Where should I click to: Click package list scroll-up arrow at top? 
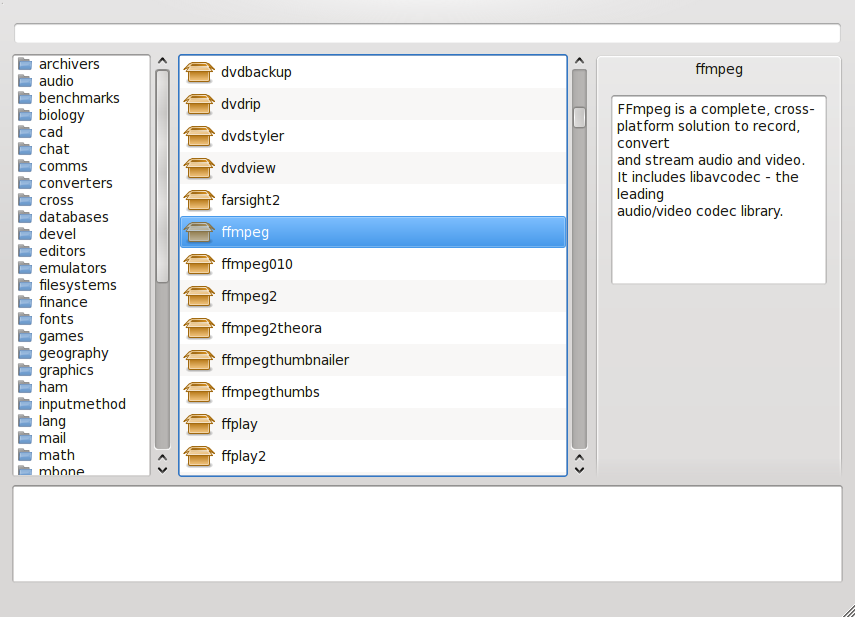point(580,61)
